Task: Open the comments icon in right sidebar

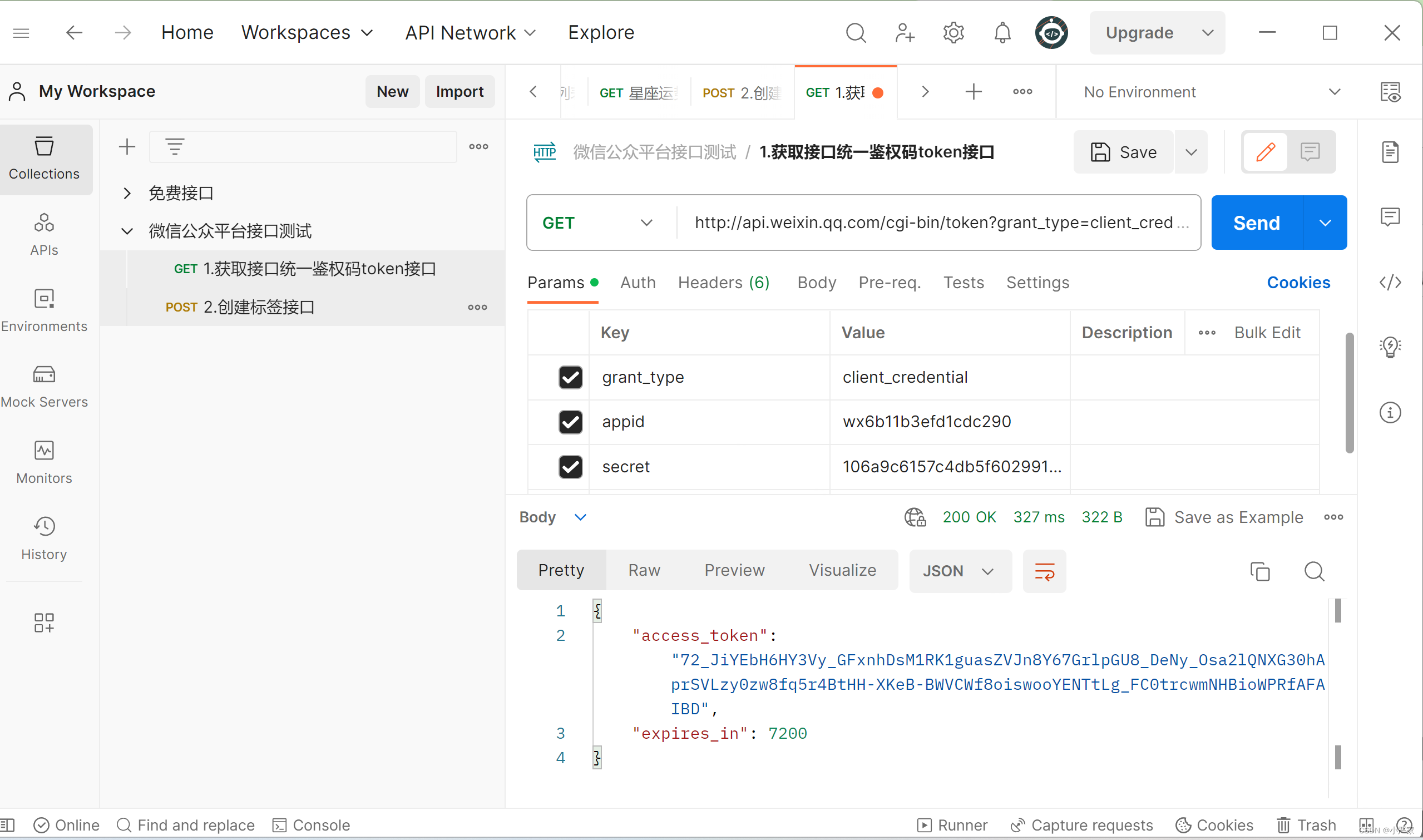Action: pyautogui.click(x=1390, y=217)
